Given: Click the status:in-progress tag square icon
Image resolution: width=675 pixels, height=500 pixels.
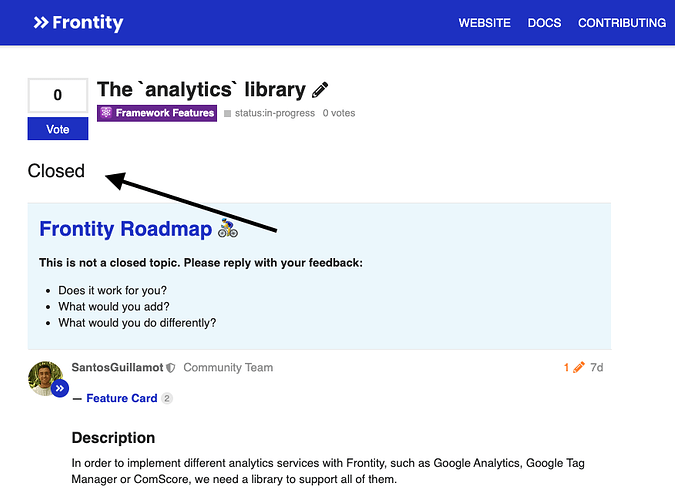Looking at the screenshot, I should click(228, 114).
